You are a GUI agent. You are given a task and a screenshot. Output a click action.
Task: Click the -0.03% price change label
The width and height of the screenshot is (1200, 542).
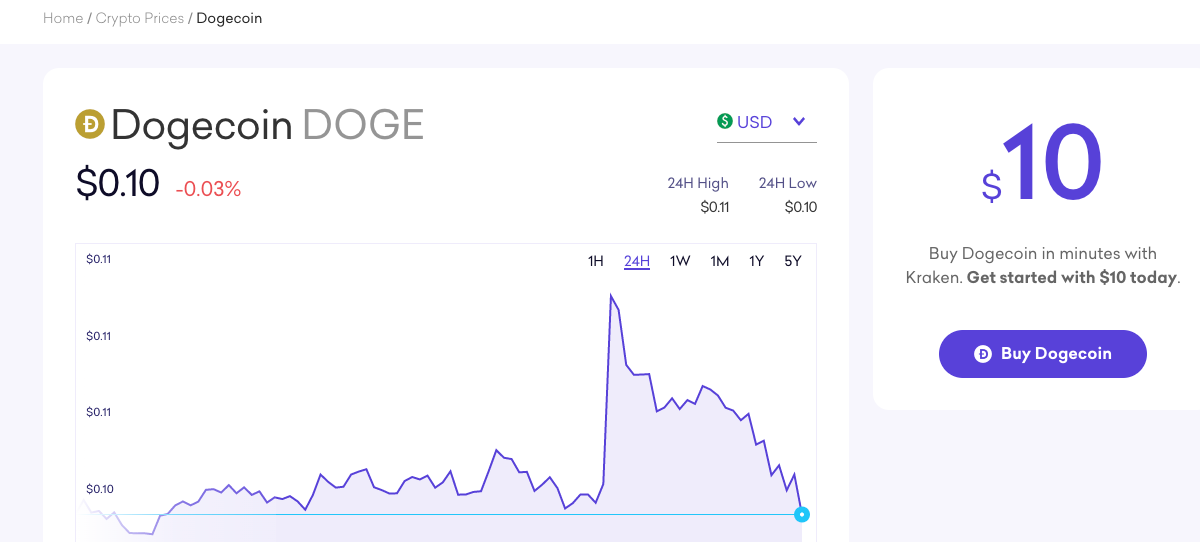208,189
